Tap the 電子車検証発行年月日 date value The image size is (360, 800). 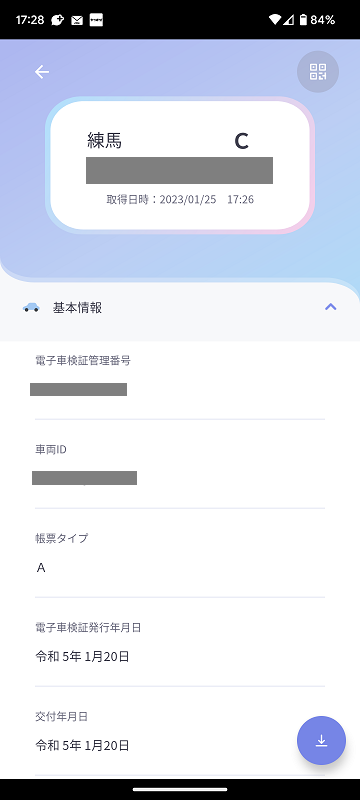(x=82, y=657)
